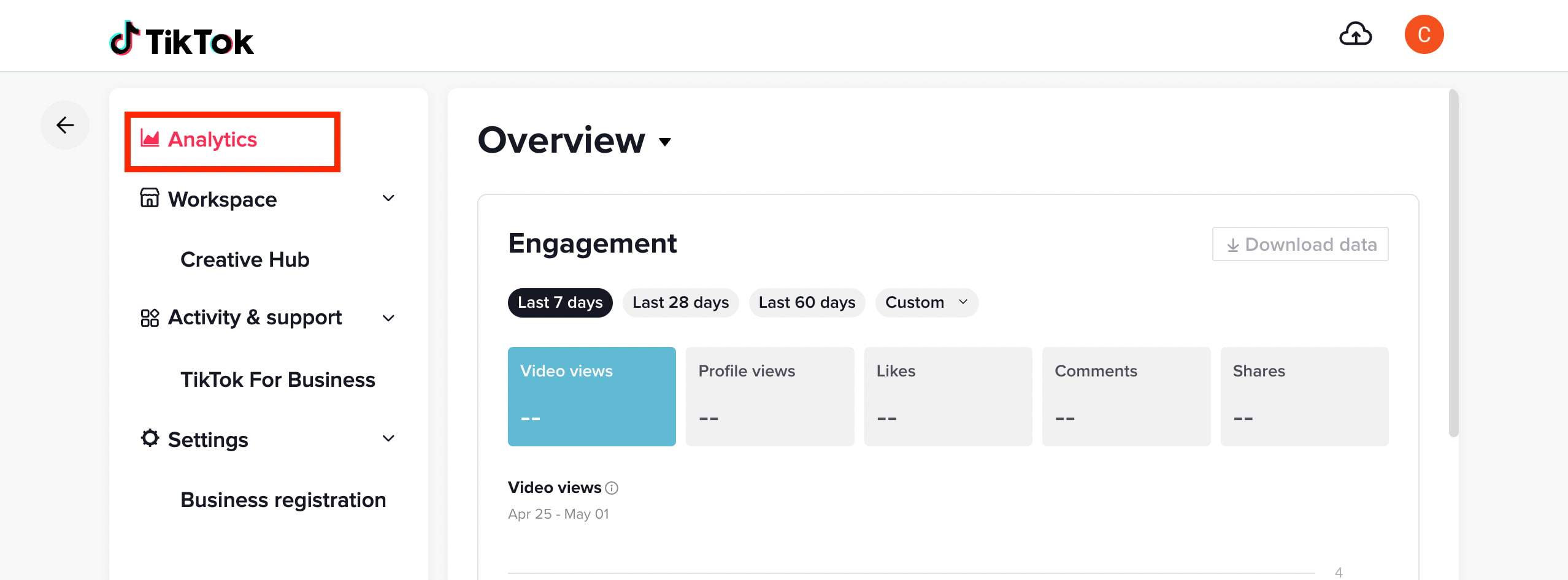Click the info icon next to Video views

(611, 488)
